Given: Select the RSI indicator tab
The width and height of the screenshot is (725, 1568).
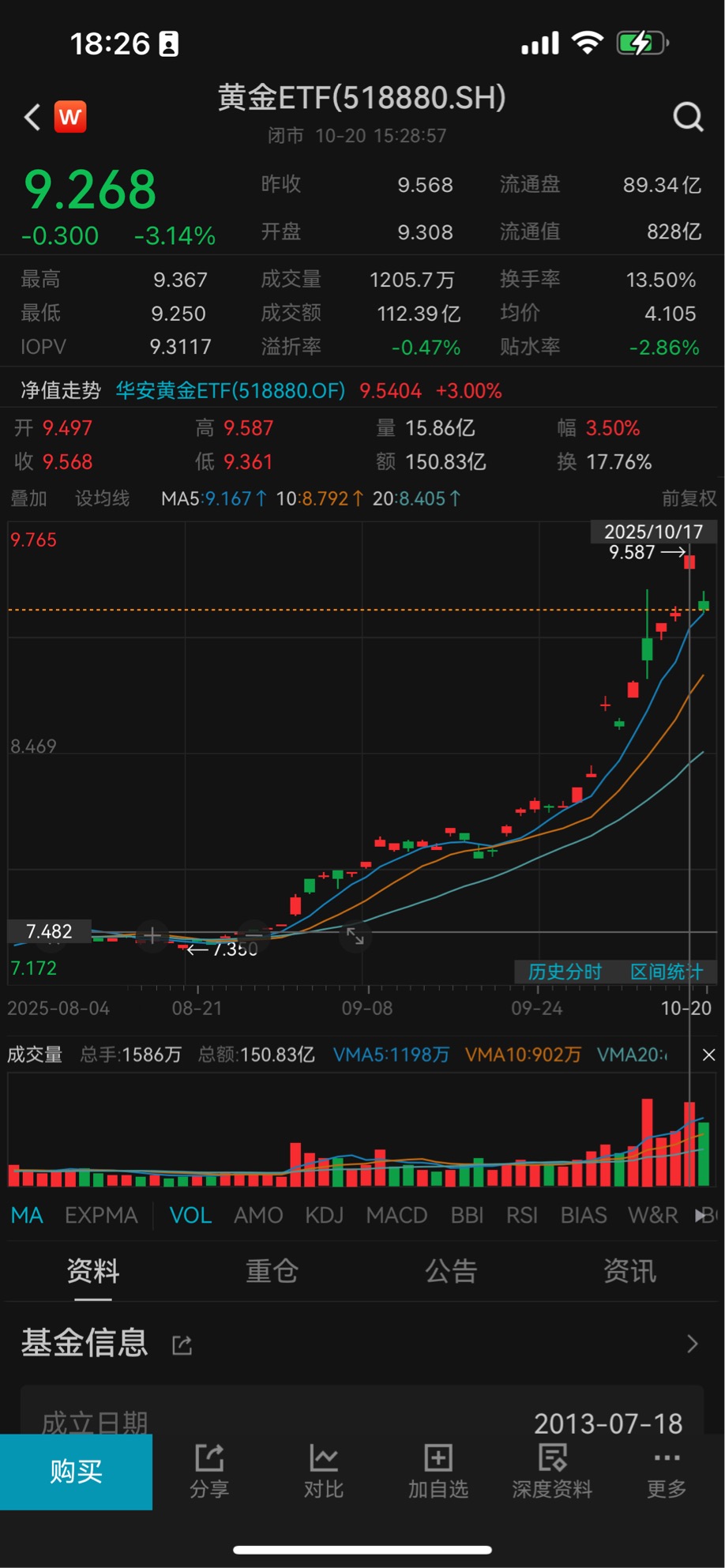Looking at the screenshot, I should (x=521, y=1215).
